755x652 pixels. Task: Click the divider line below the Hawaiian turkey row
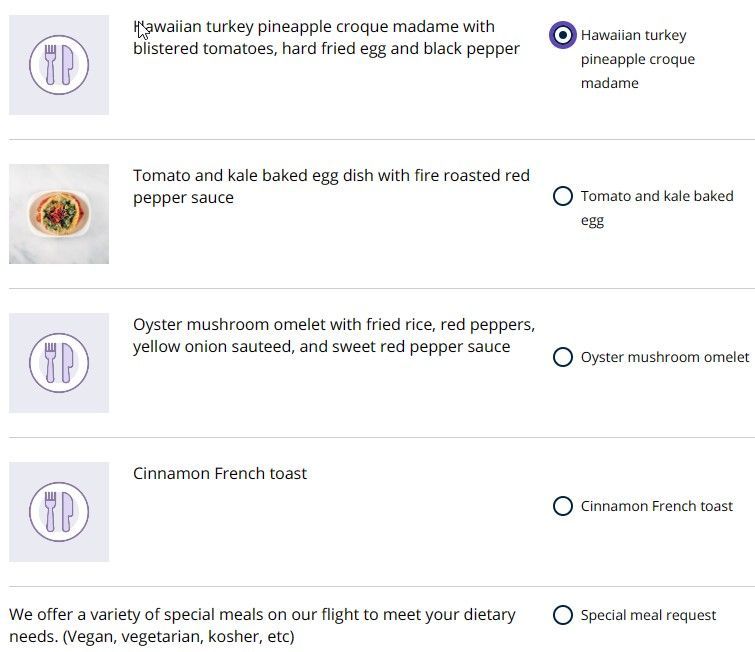(381, 140)
